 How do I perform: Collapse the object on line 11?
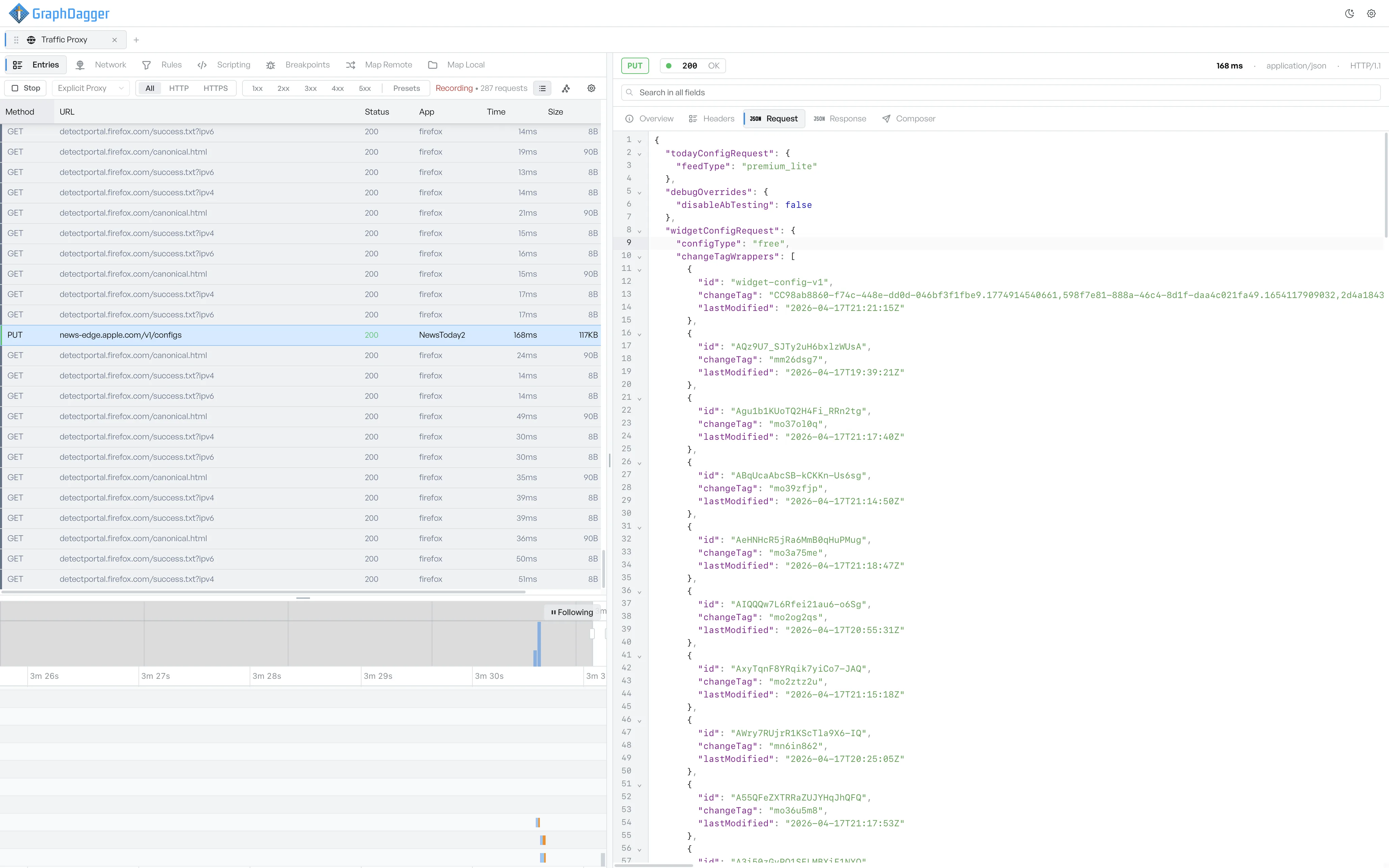(639, 270)
